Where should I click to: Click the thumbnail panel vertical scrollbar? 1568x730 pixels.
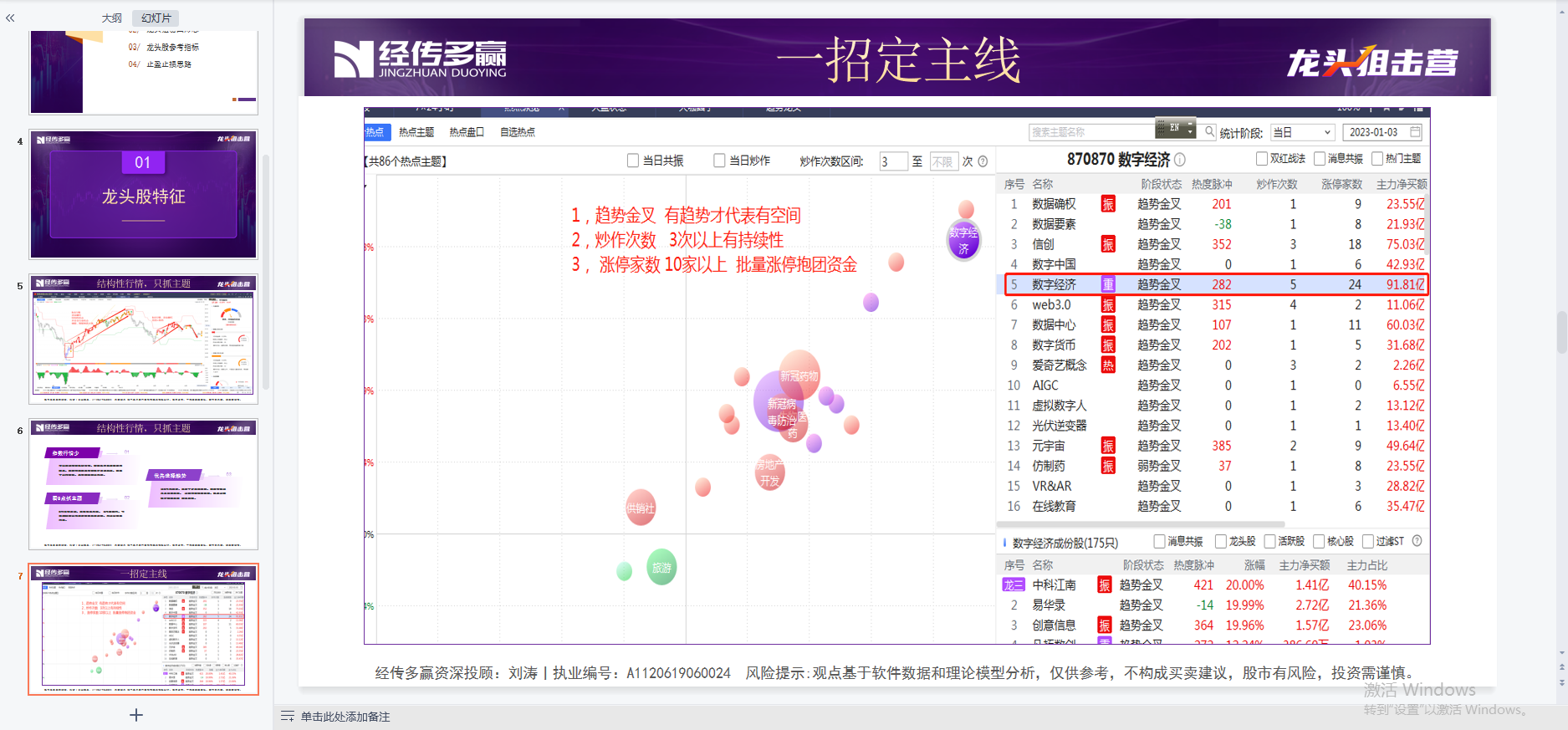click(266, 272)
